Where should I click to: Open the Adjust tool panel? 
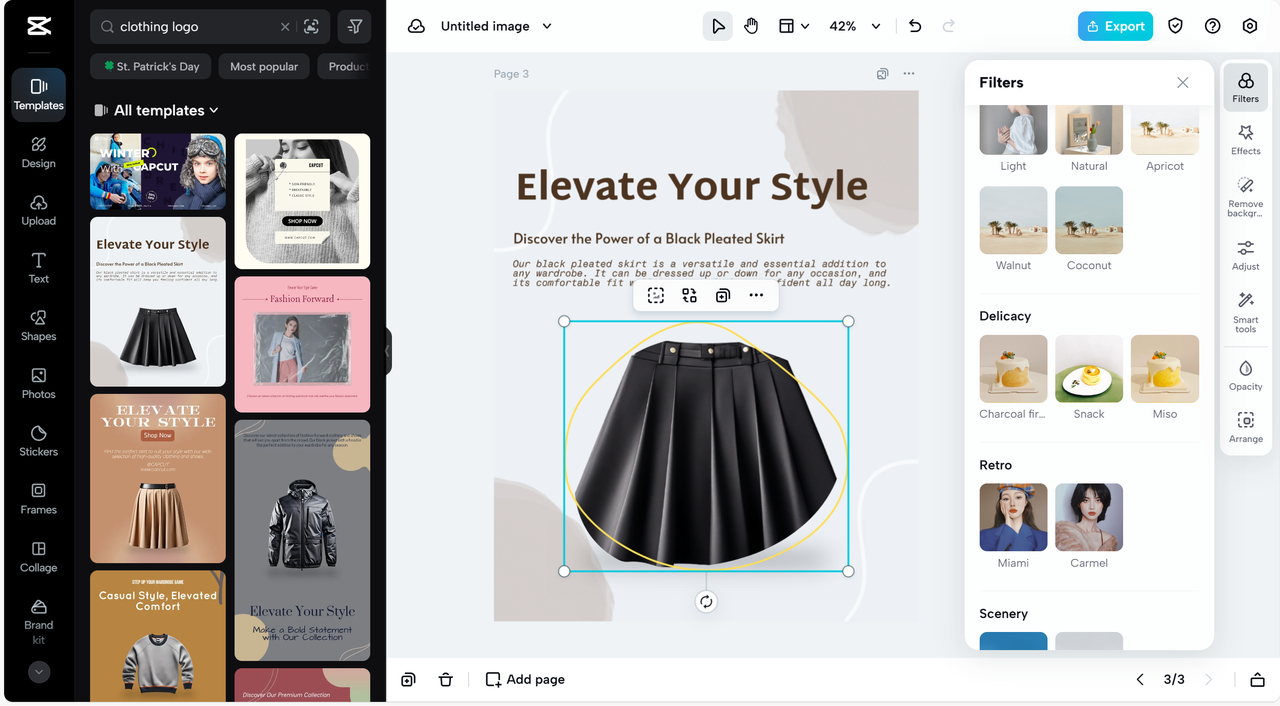[1245, 255]
